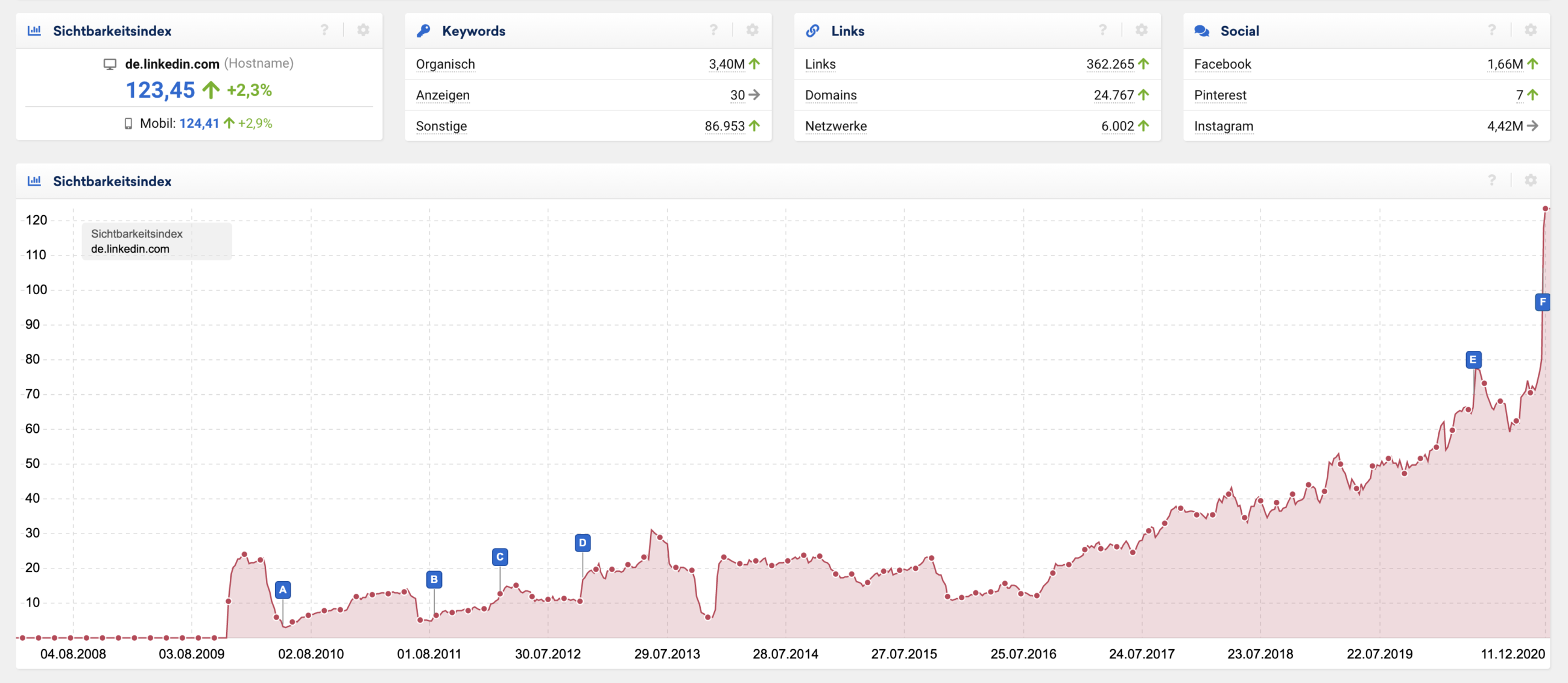Click the Links box help question mark
Viewport: 1568px width, 683px height.
[1102, 30]
